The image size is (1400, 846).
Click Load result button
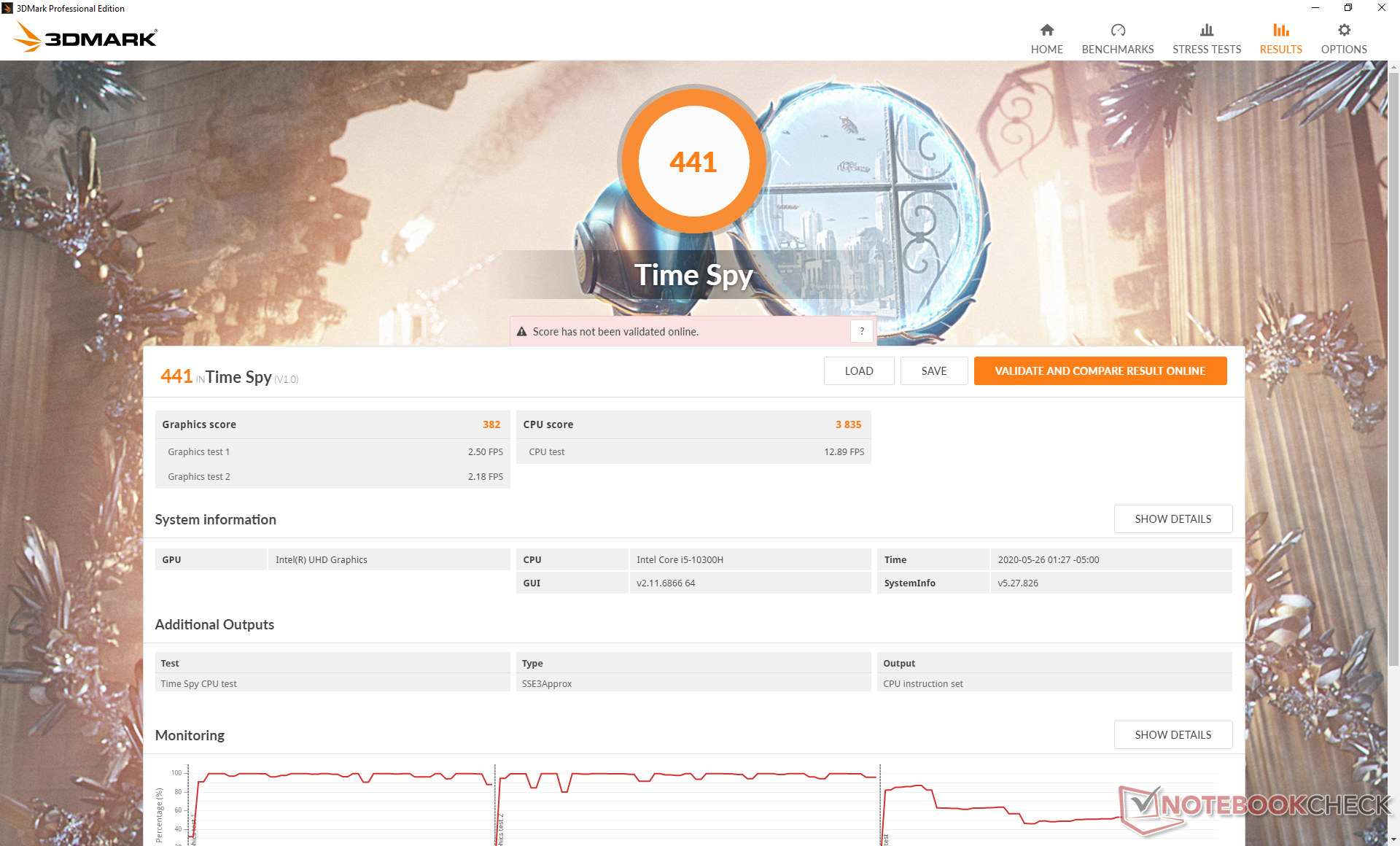tap(858, 370)
